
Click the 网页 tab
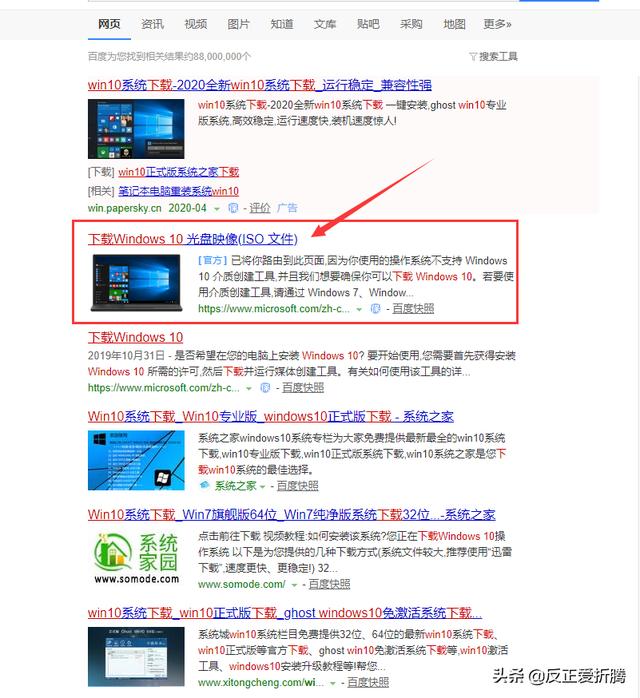point(109,24)
